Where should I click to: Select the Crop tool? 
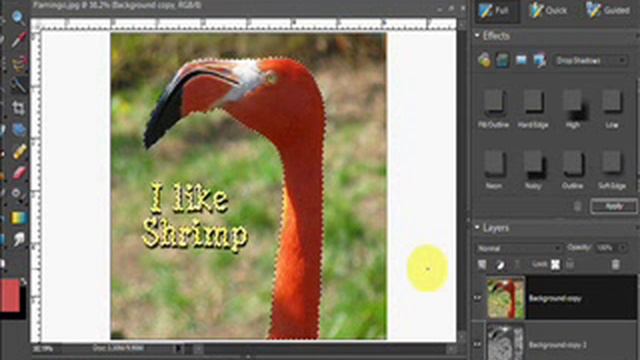click(x=18, y=107)
